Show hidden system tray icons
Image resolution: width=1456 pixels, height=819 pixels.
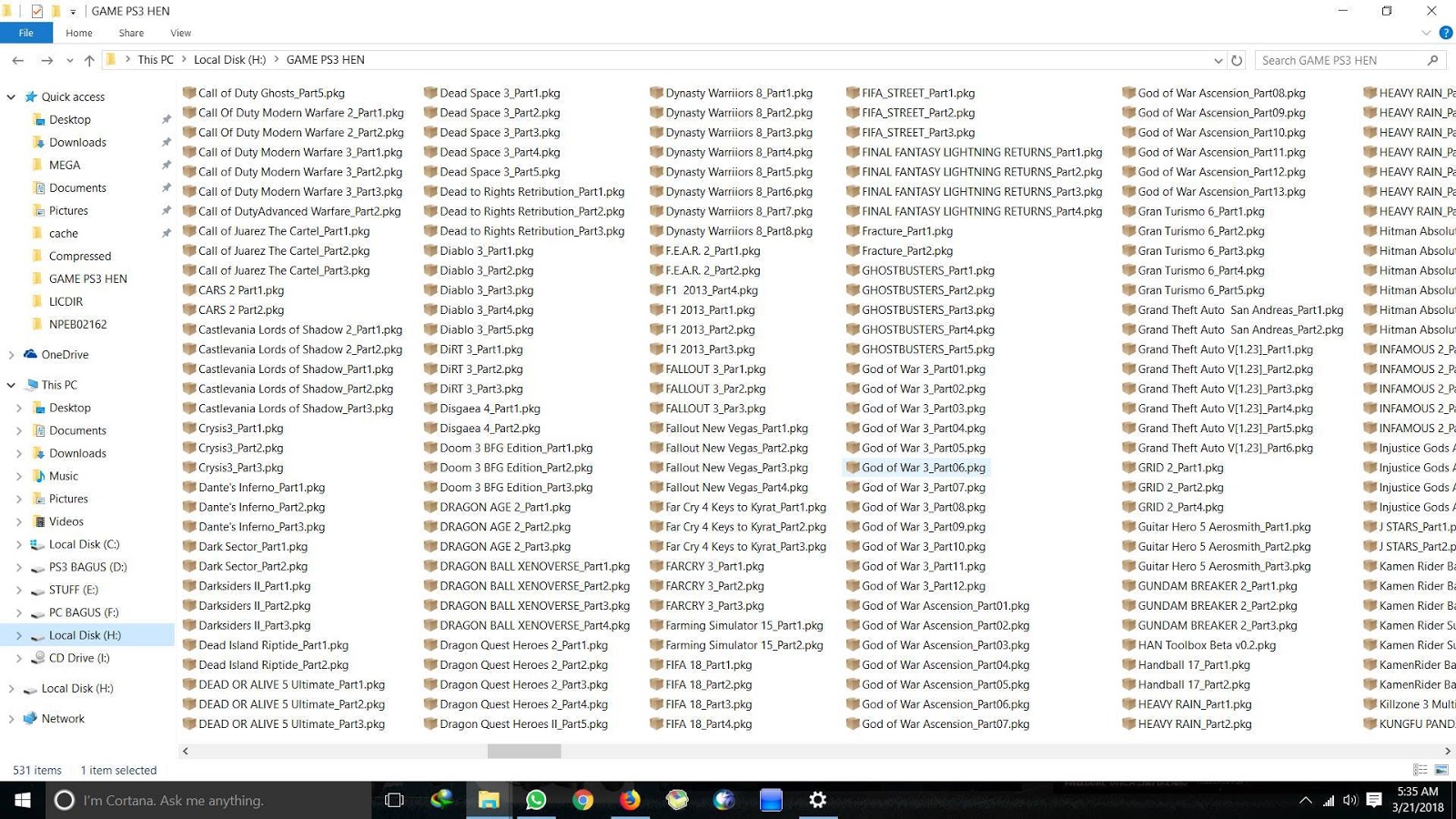tap(1306, 801)
